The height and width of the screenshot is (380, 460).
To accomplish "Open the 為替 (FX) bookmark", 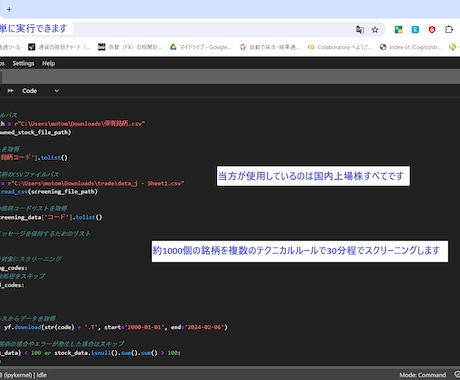I will pyautogui.click(x=130, y=47).
